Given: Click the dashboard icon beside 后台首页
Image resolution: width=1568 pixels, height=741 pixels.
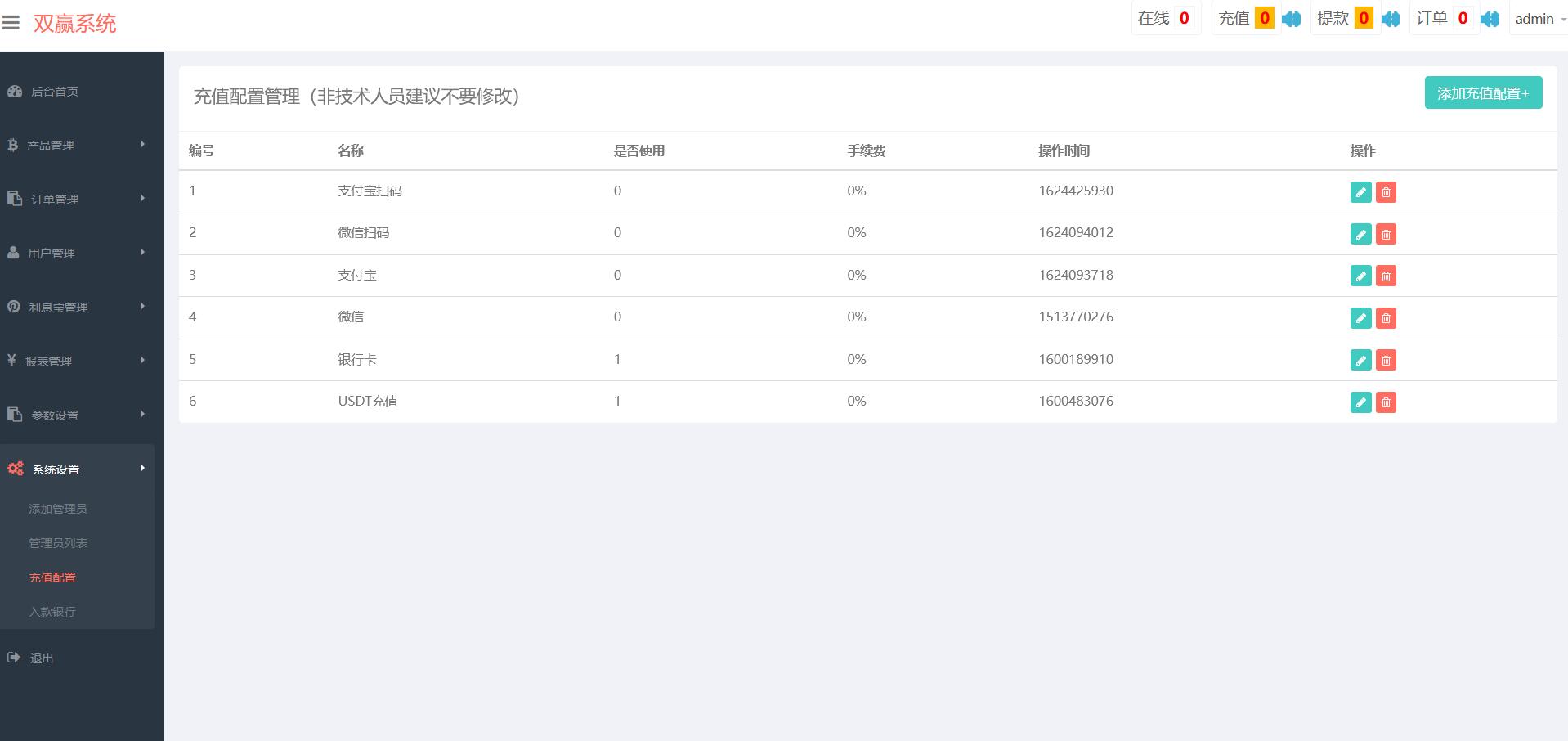Looking at the screenshot, I should click(15, 91).
